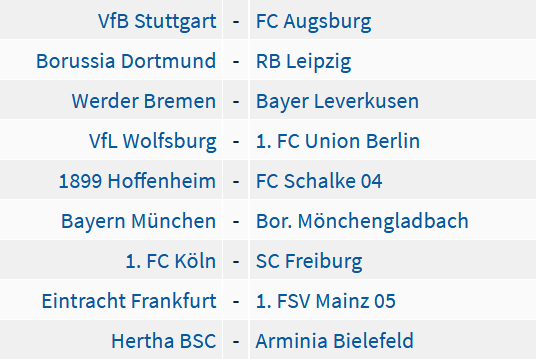
Task: Click the dash between Hertha and Bielefeld
Action: [236, 342]
